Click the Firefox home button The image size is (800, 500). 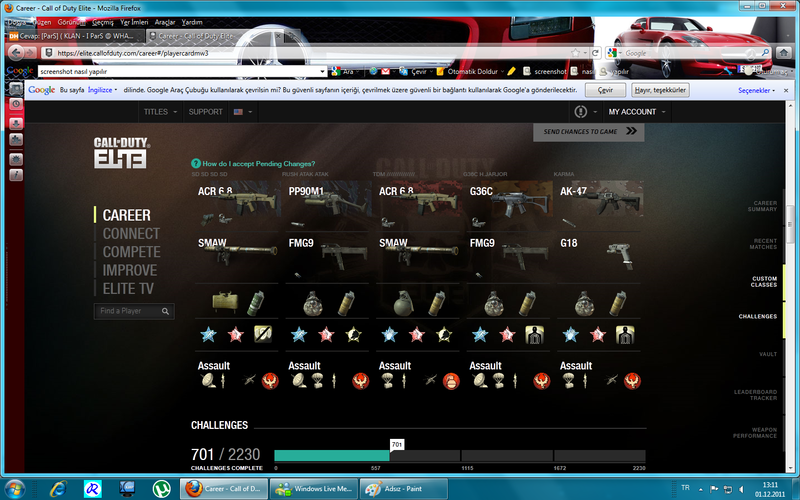[784, 53]
